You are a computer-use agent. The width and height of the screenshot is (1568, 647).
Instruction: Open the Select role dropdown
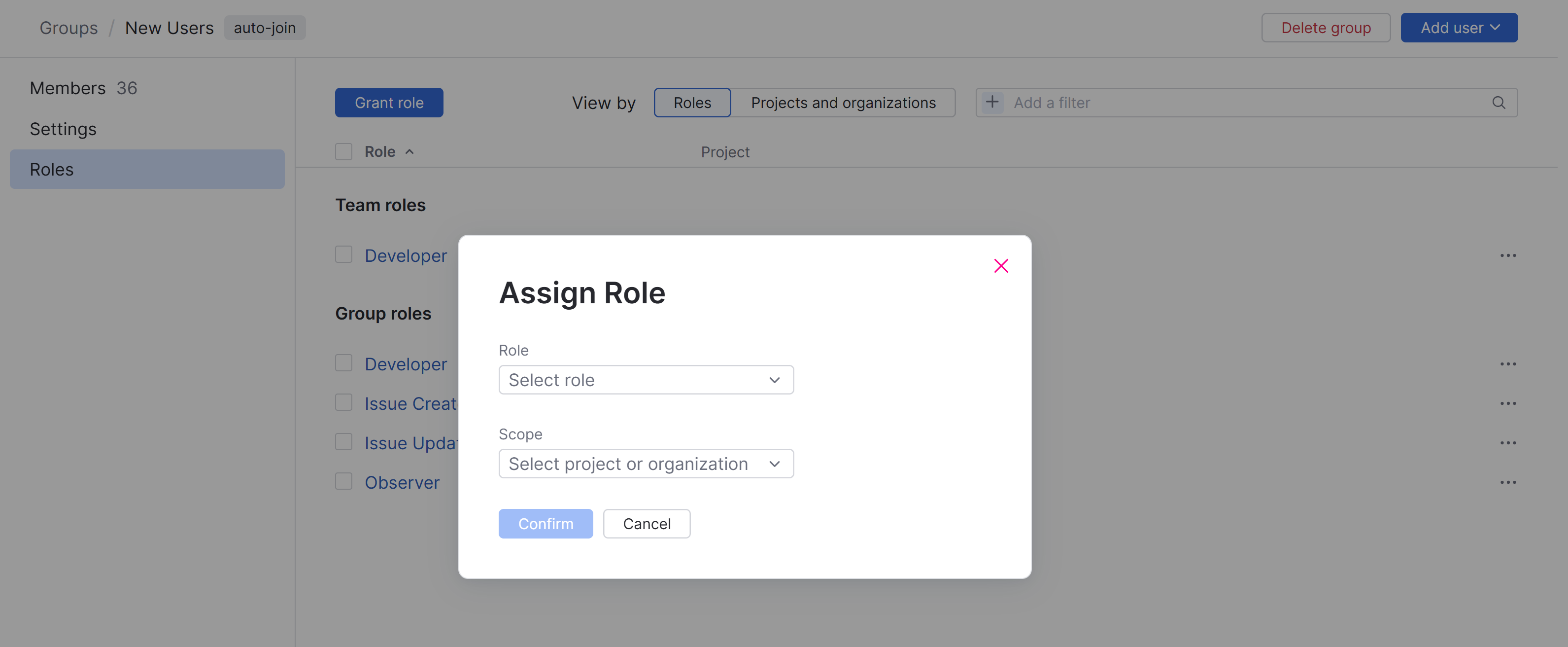point(645,380)
